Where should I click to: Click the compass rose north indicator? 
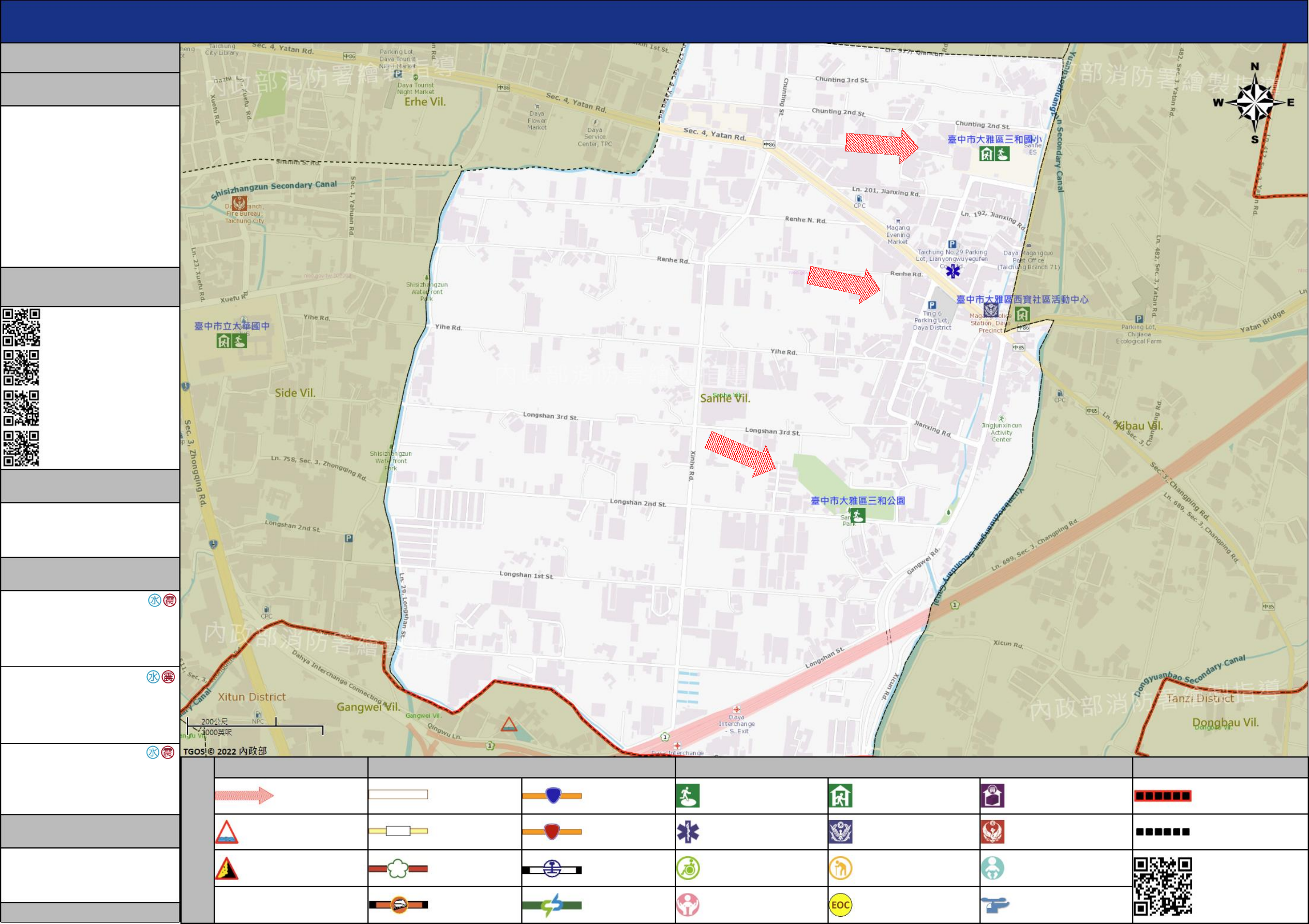point(1255,103)
